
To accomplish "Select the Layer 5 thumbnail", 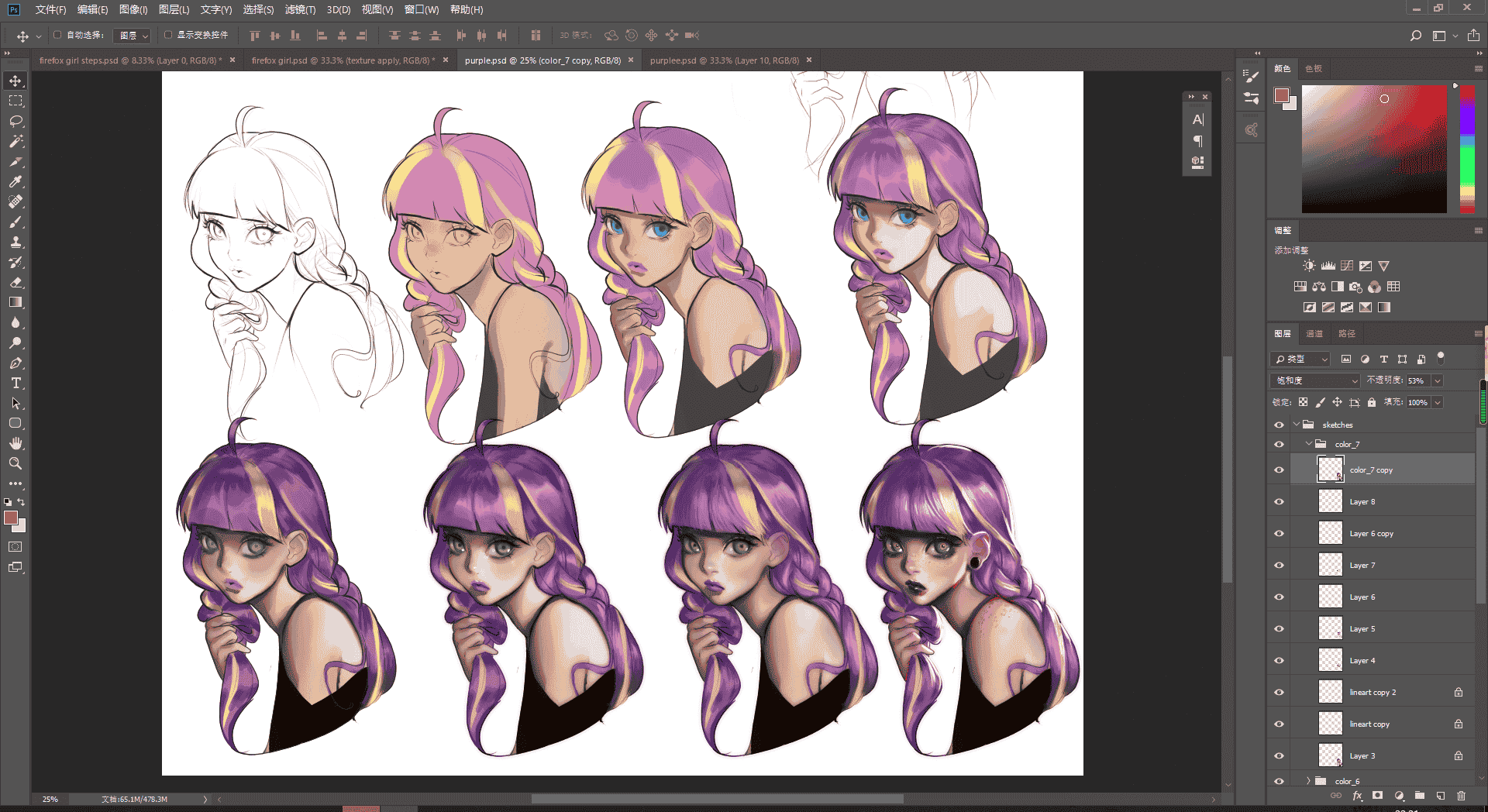I will coord(1331,628).
